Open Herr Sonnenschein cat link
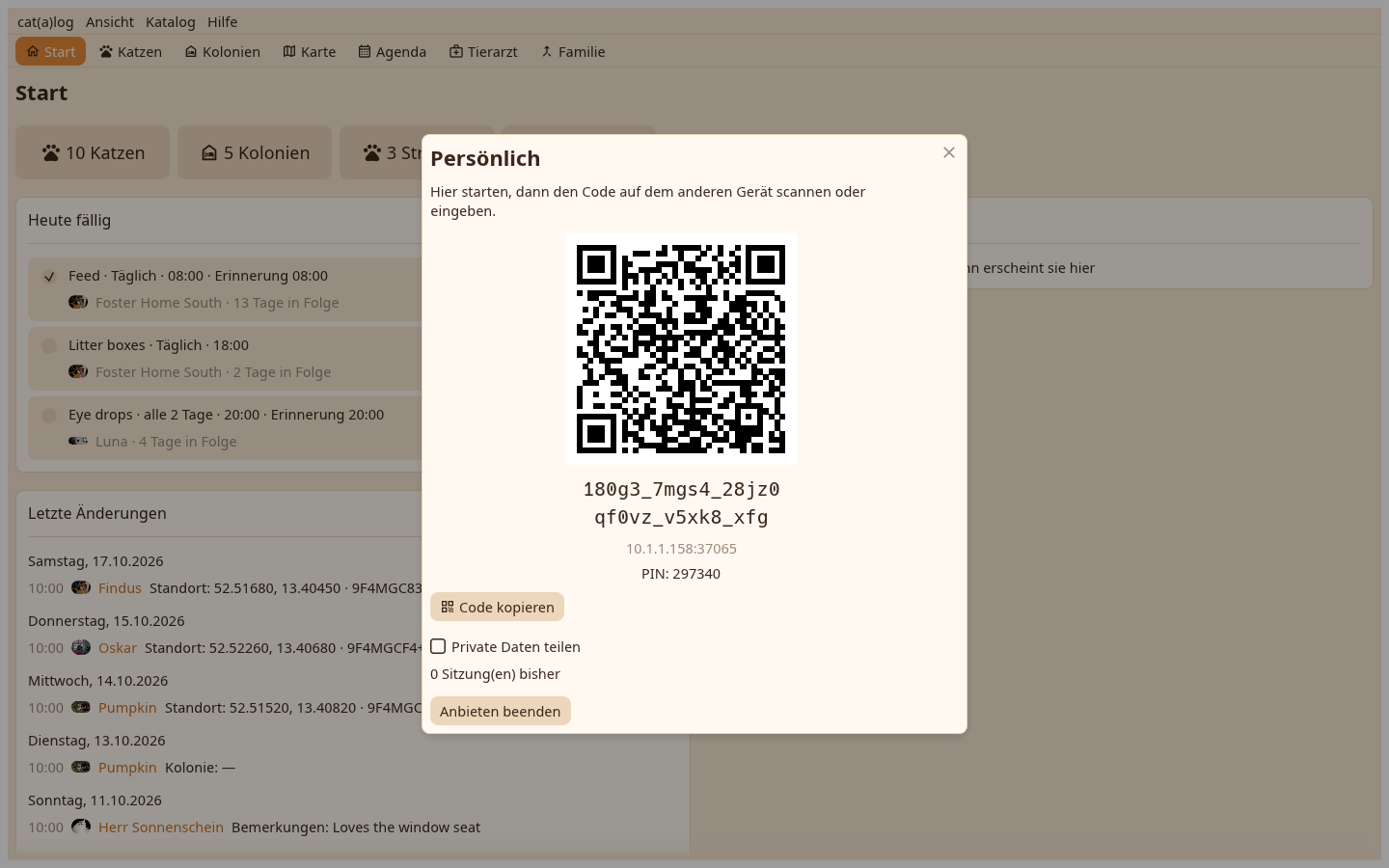This screenshot has width=1389, height=868. pyautogui.click(x=161, y=827)
